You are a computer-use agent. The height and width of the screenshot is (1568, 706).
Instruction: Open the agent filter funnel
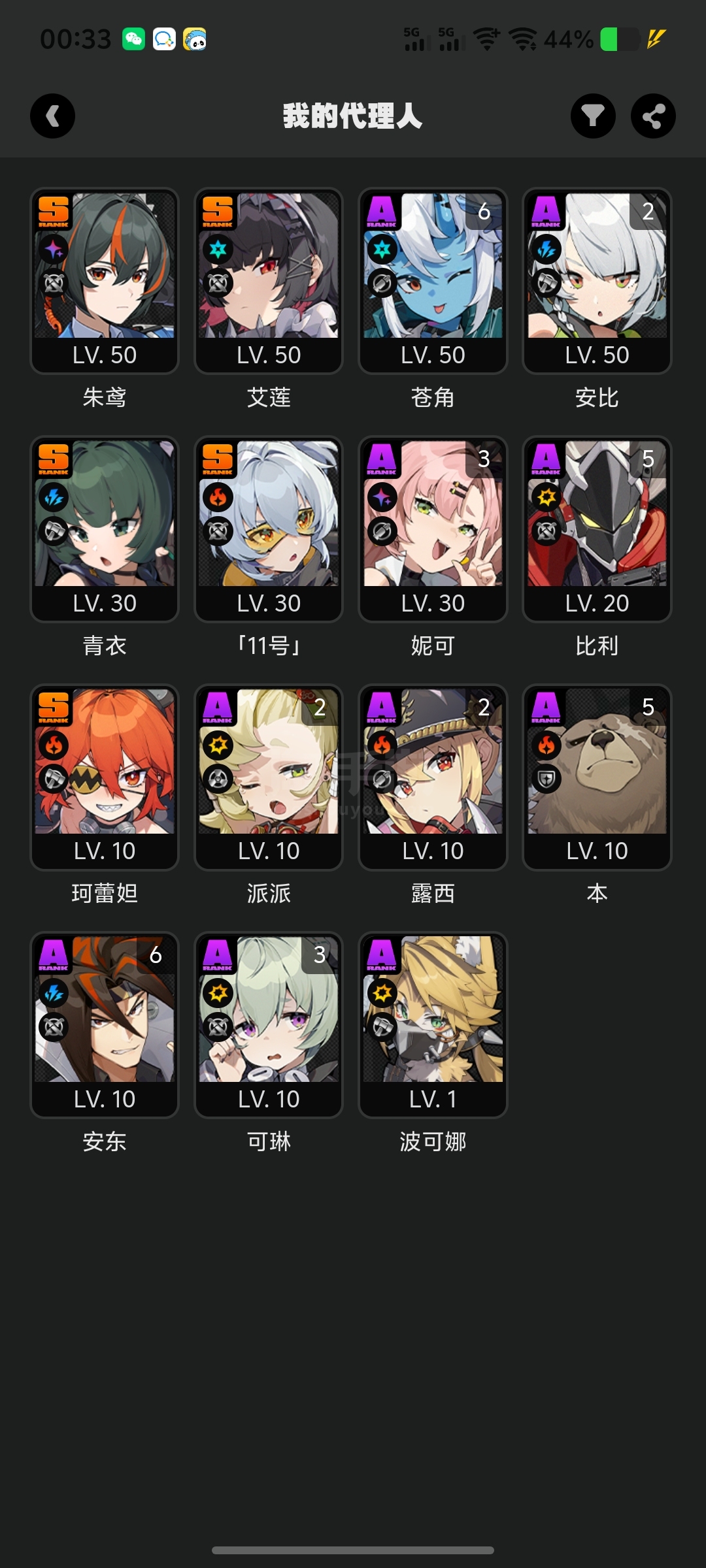point(593,116)
